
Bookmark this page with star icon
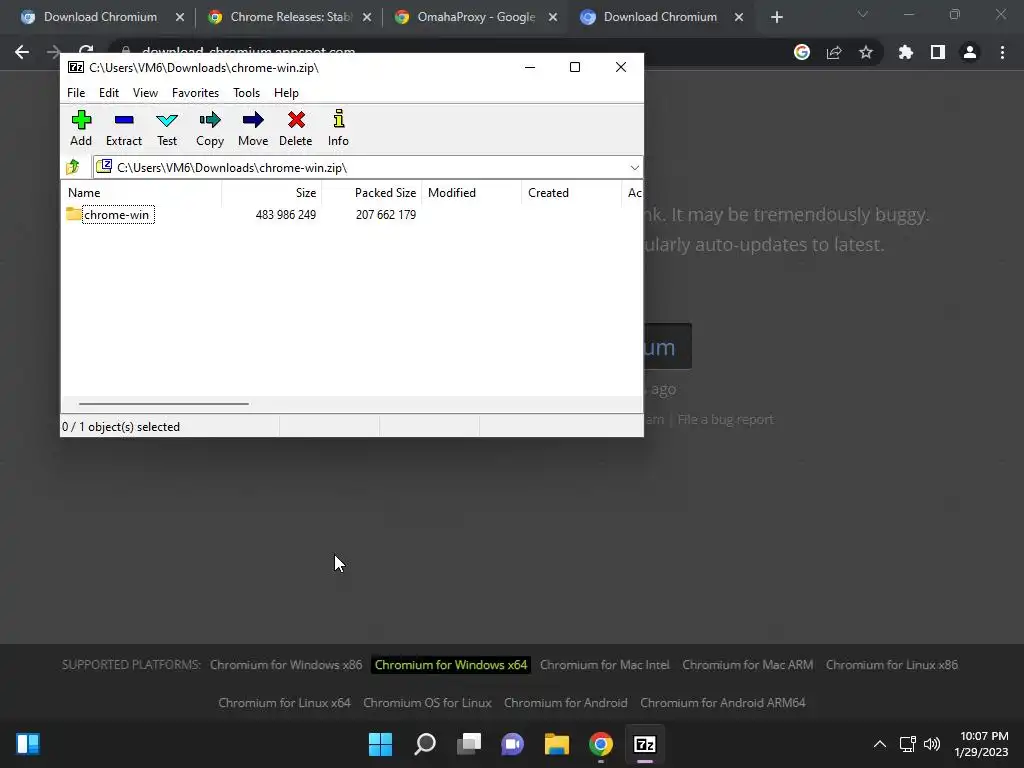pyautogui.click(x=866, y=52)
